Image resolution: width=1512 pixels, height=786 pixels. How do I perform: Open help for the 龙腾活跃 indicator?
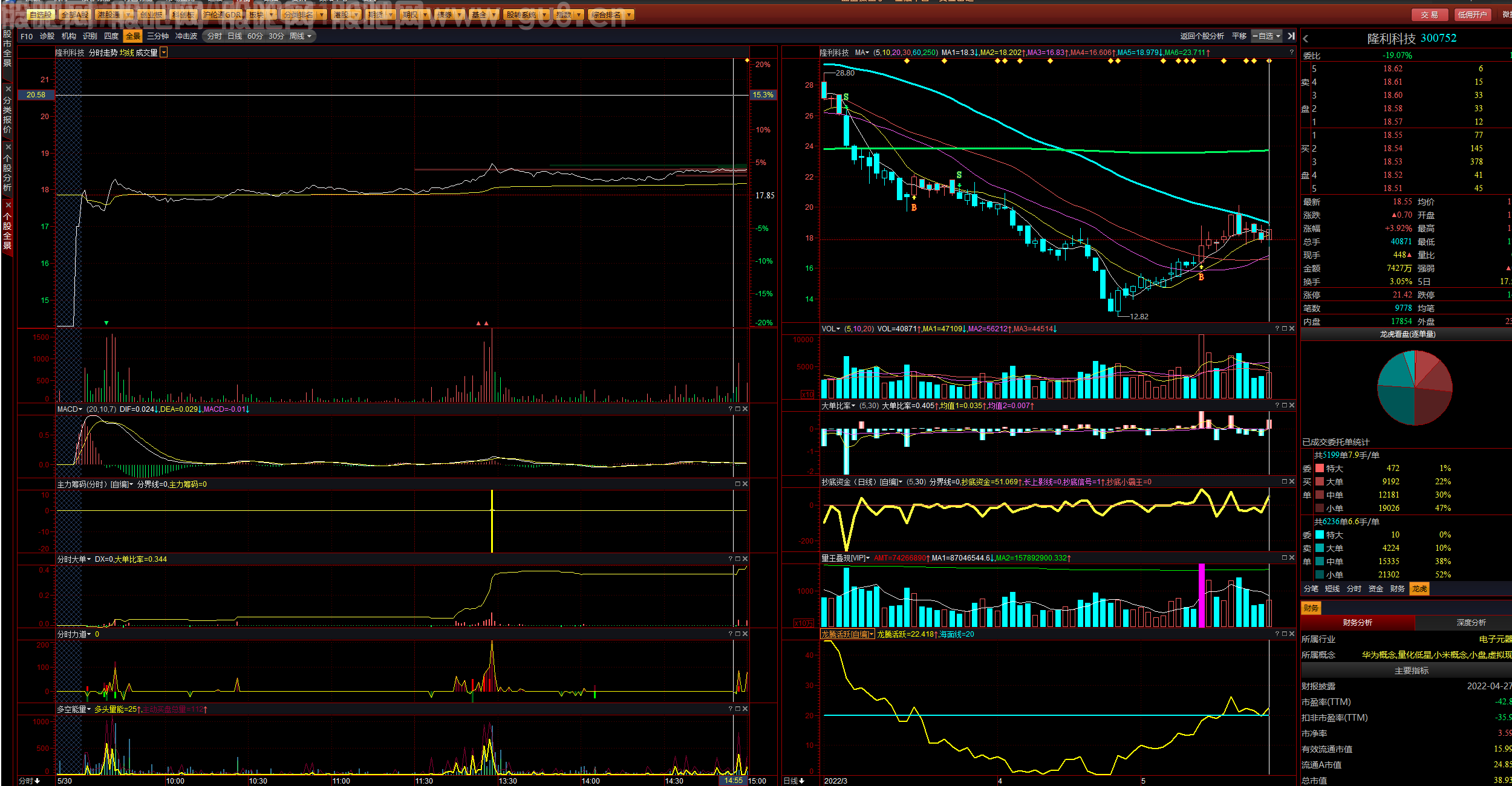click(x=1277, y=634)
